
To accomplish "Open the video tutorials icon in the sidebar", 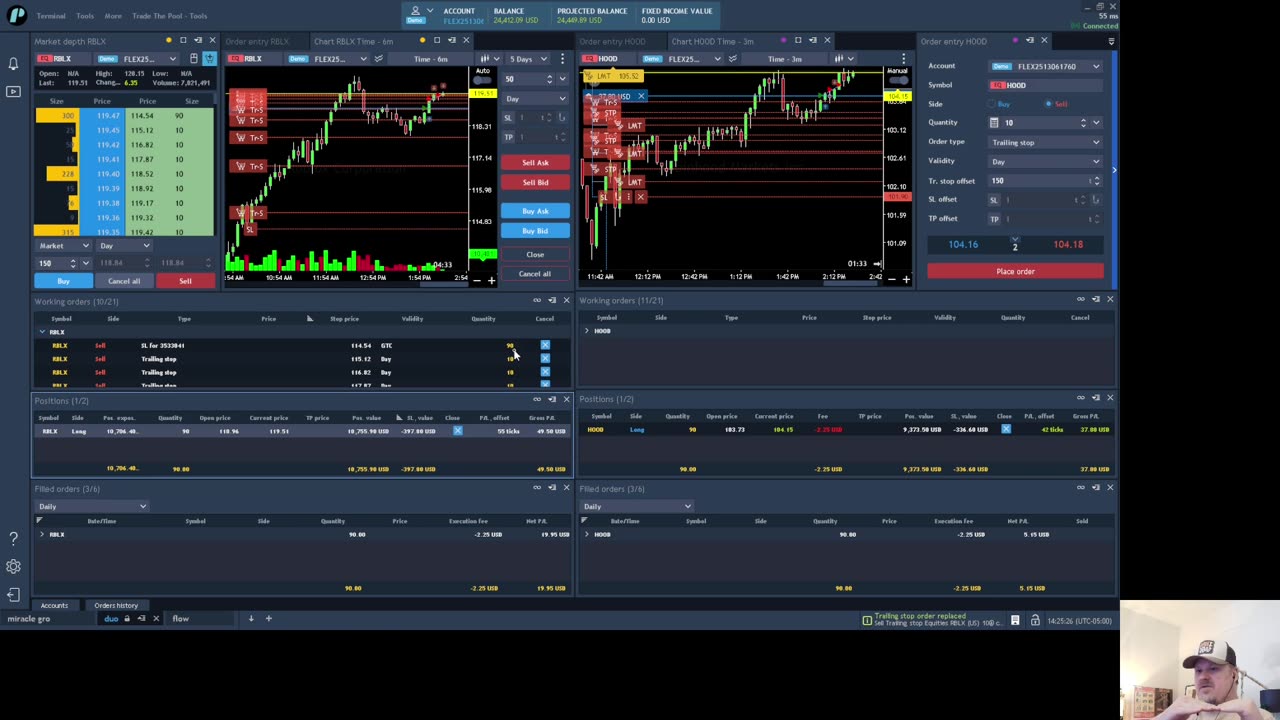I will (13, 91).
